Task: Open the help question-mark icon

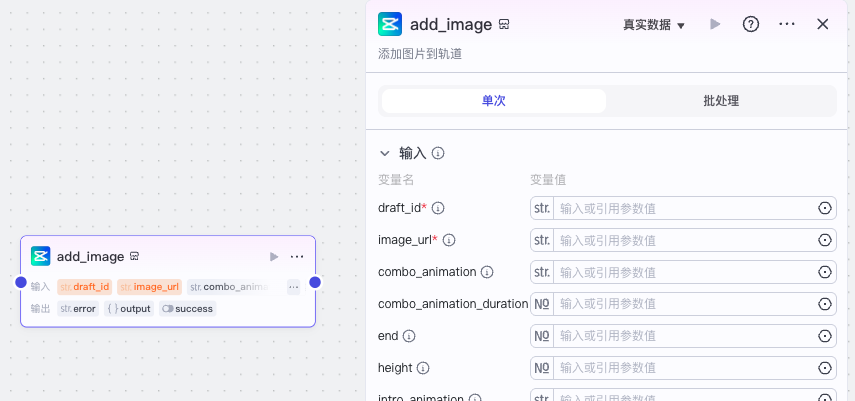Action: click(751, 24)
